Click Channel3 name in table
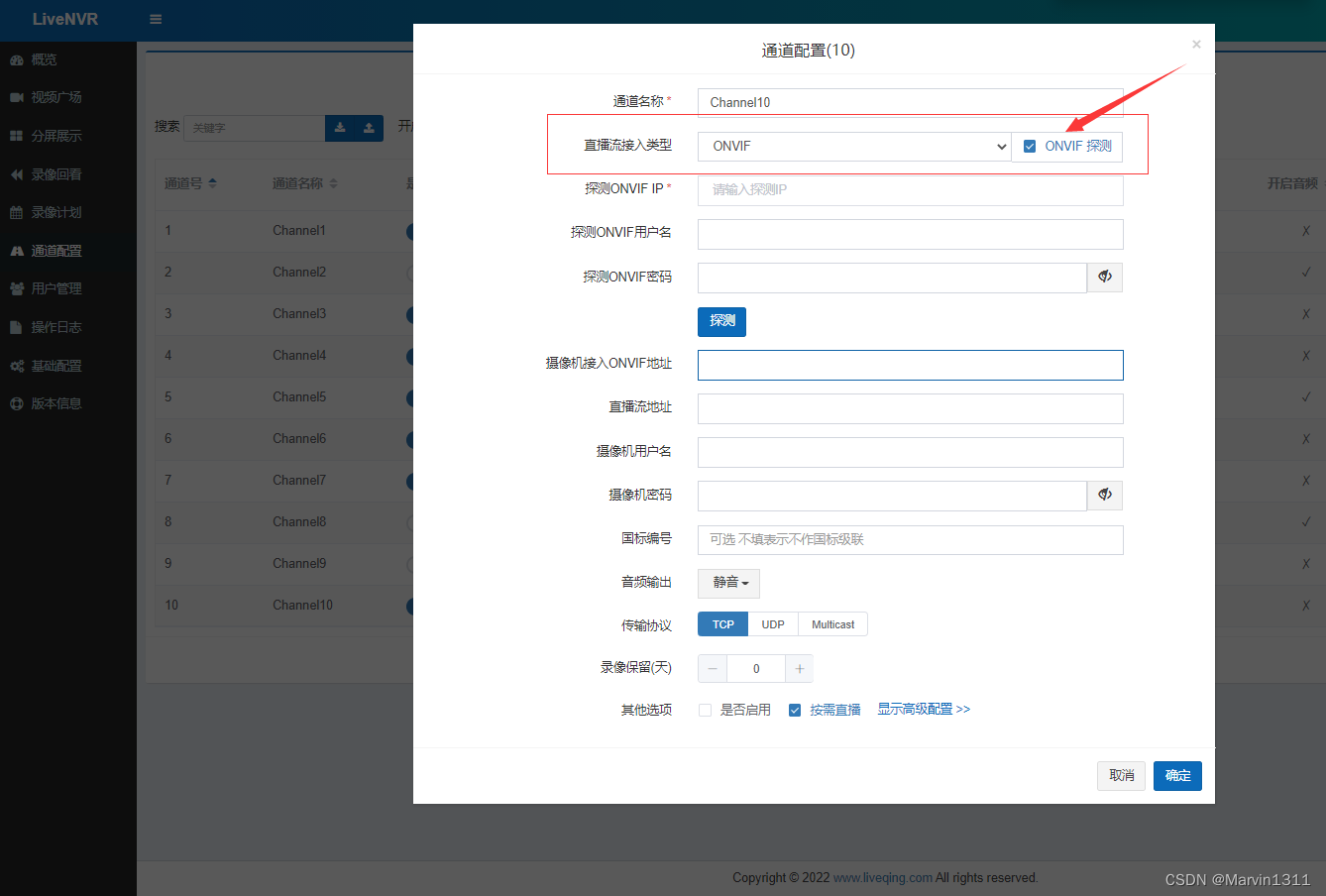 point(299,314)
